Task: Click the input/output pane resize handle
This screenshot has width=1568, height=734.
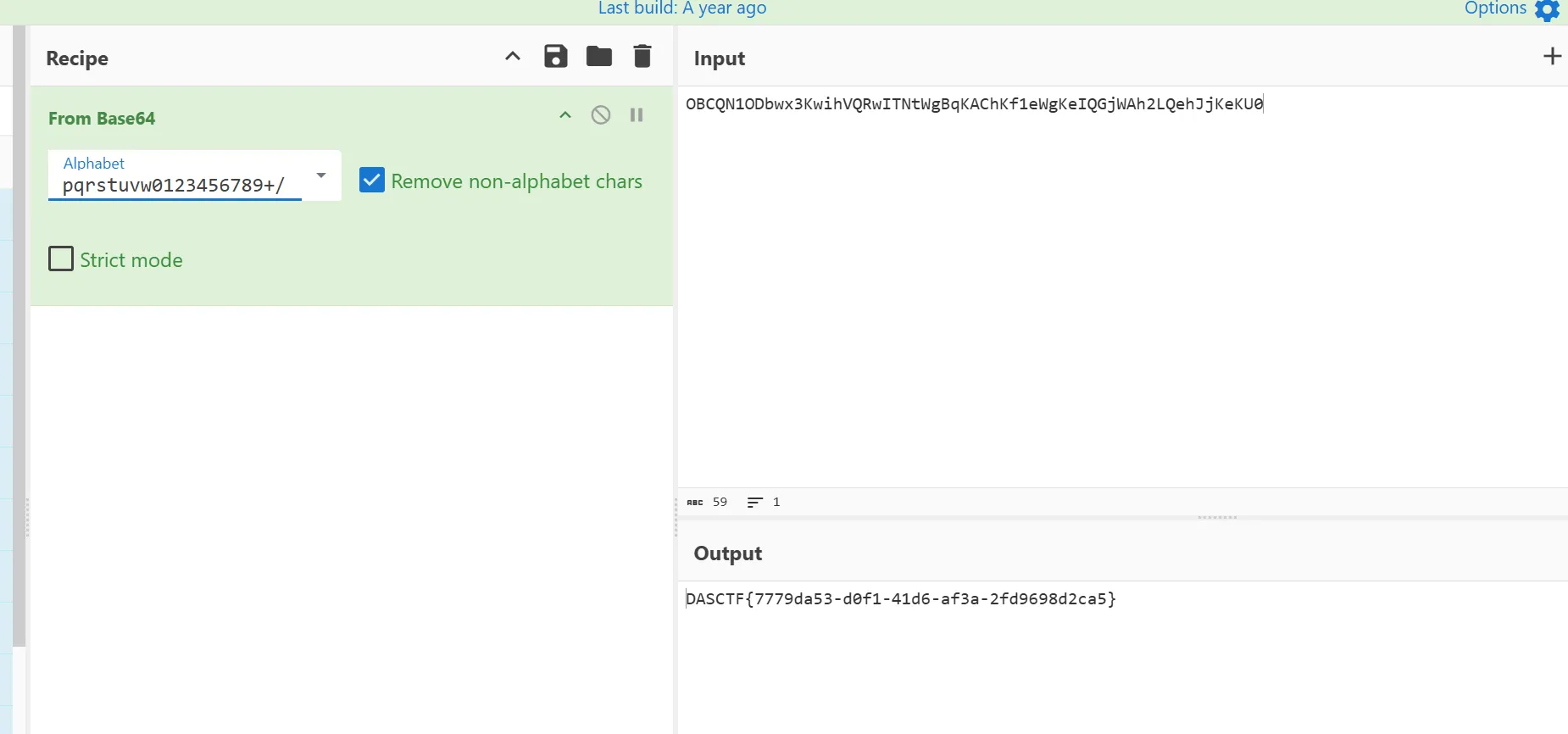Action: [x=1217, y=517]
